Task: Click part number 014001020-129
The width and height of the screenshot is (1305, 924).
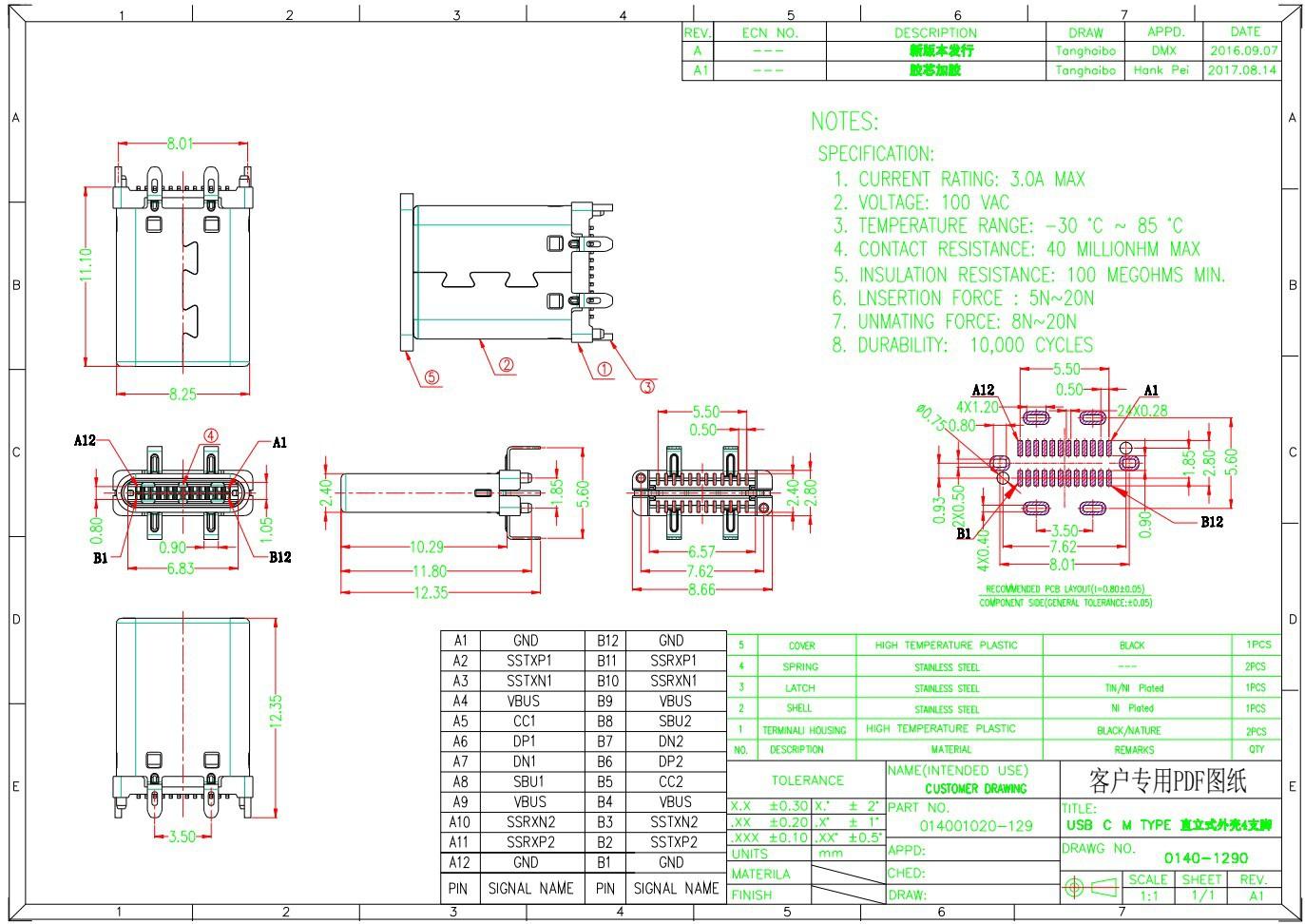Action: click(975, 826)
